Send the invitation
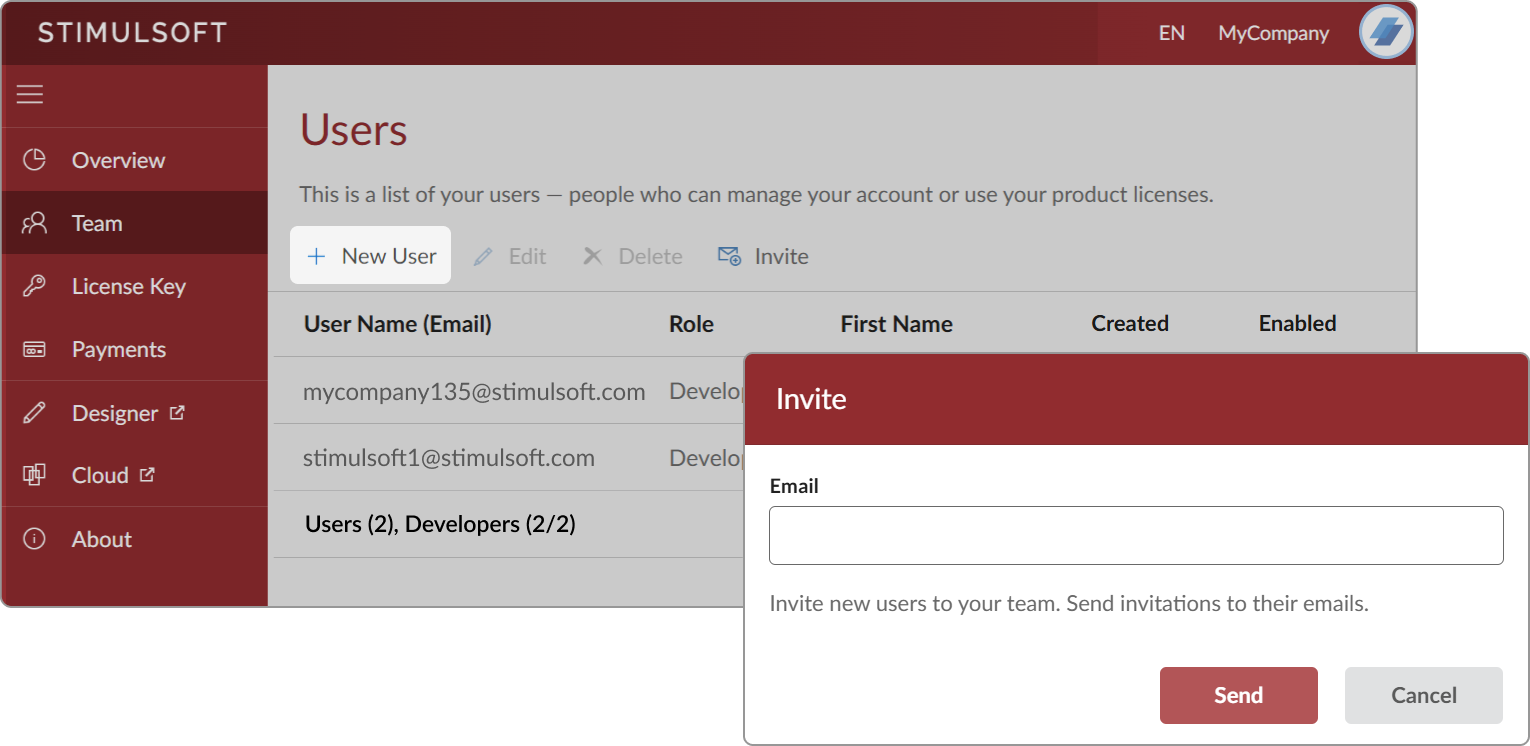Image resolution: width=1530 pixels, height=746 pixels. [x=1238, y=695]
